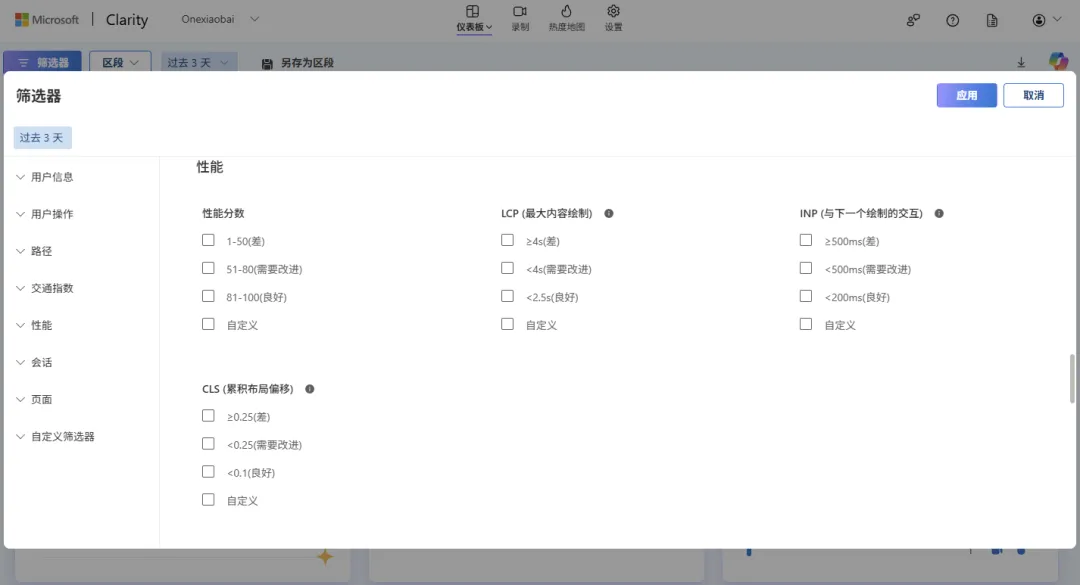Click the filter panel vertical scrollbar
Screen dimensions: 1080x585
click(1072, 378)
